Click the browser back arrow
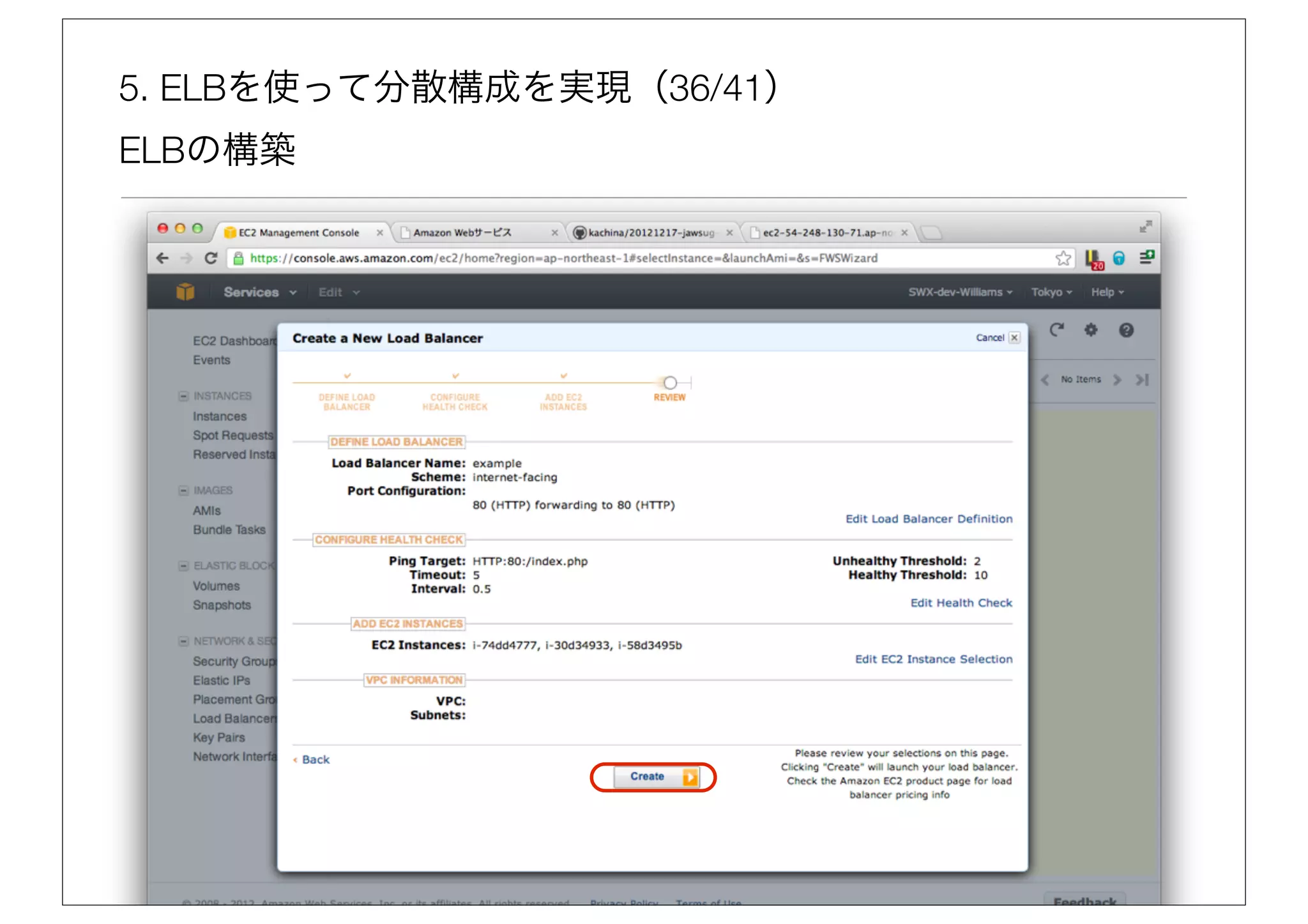Viewport: 1308px width, 924px height. (x=163, y=258)
